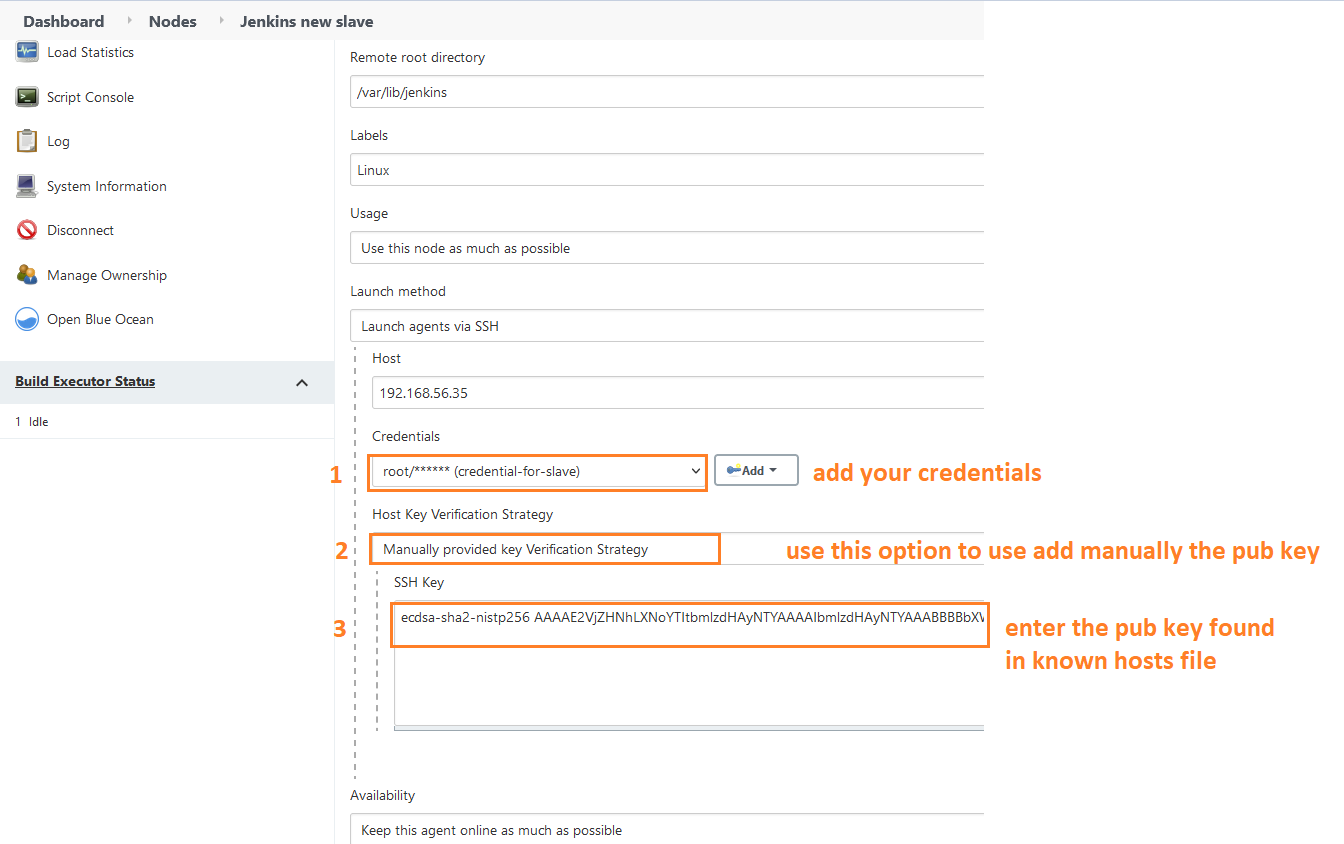Image resolution: width=1344 pixels, height=844 pixels.
Task: Click the Idle executor entry
Action: tap(39, 422)
